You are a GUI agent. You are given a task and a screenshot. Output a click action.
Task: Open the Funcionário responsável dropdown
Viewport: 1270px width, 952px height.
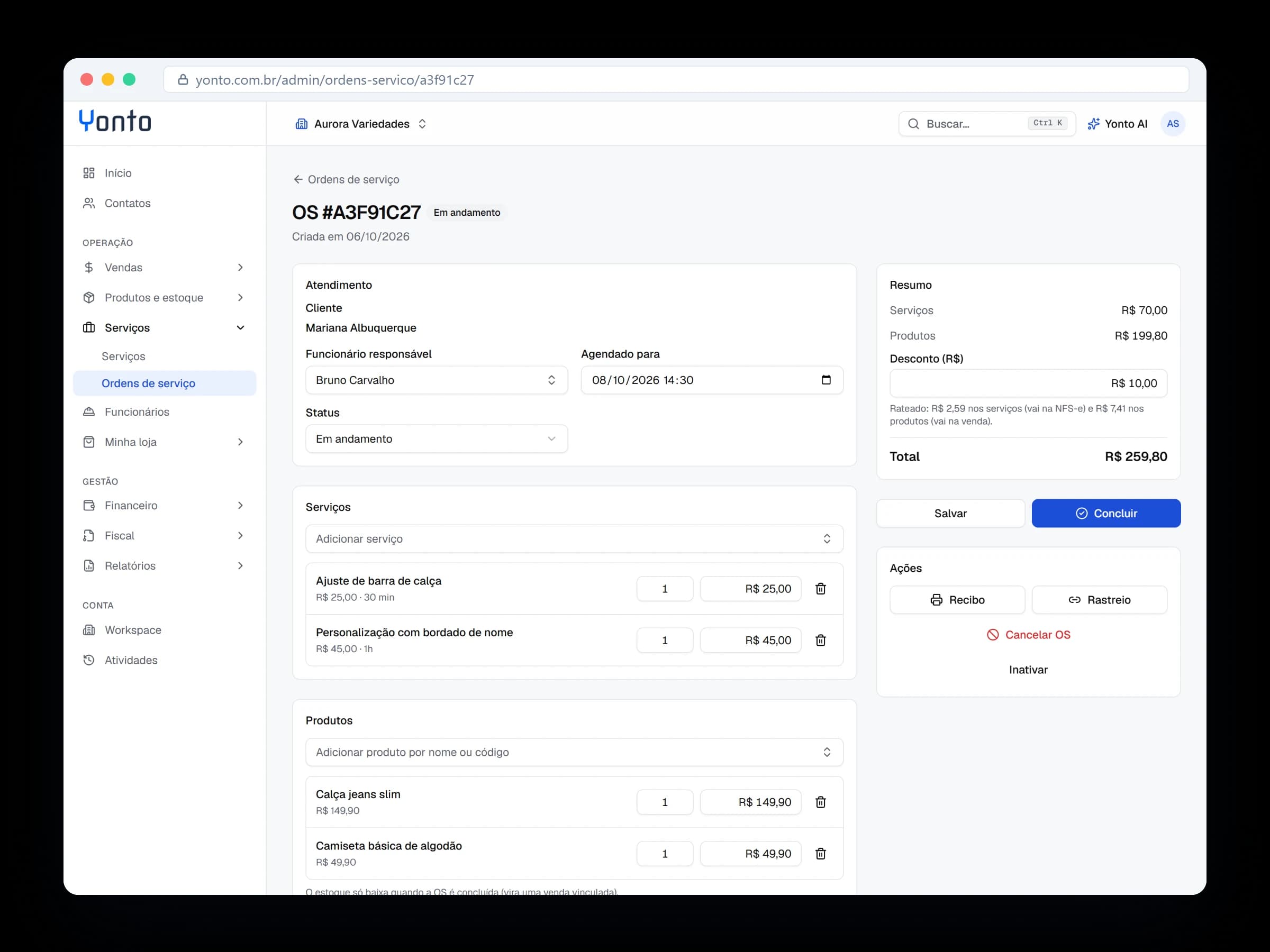coord(437,380)
